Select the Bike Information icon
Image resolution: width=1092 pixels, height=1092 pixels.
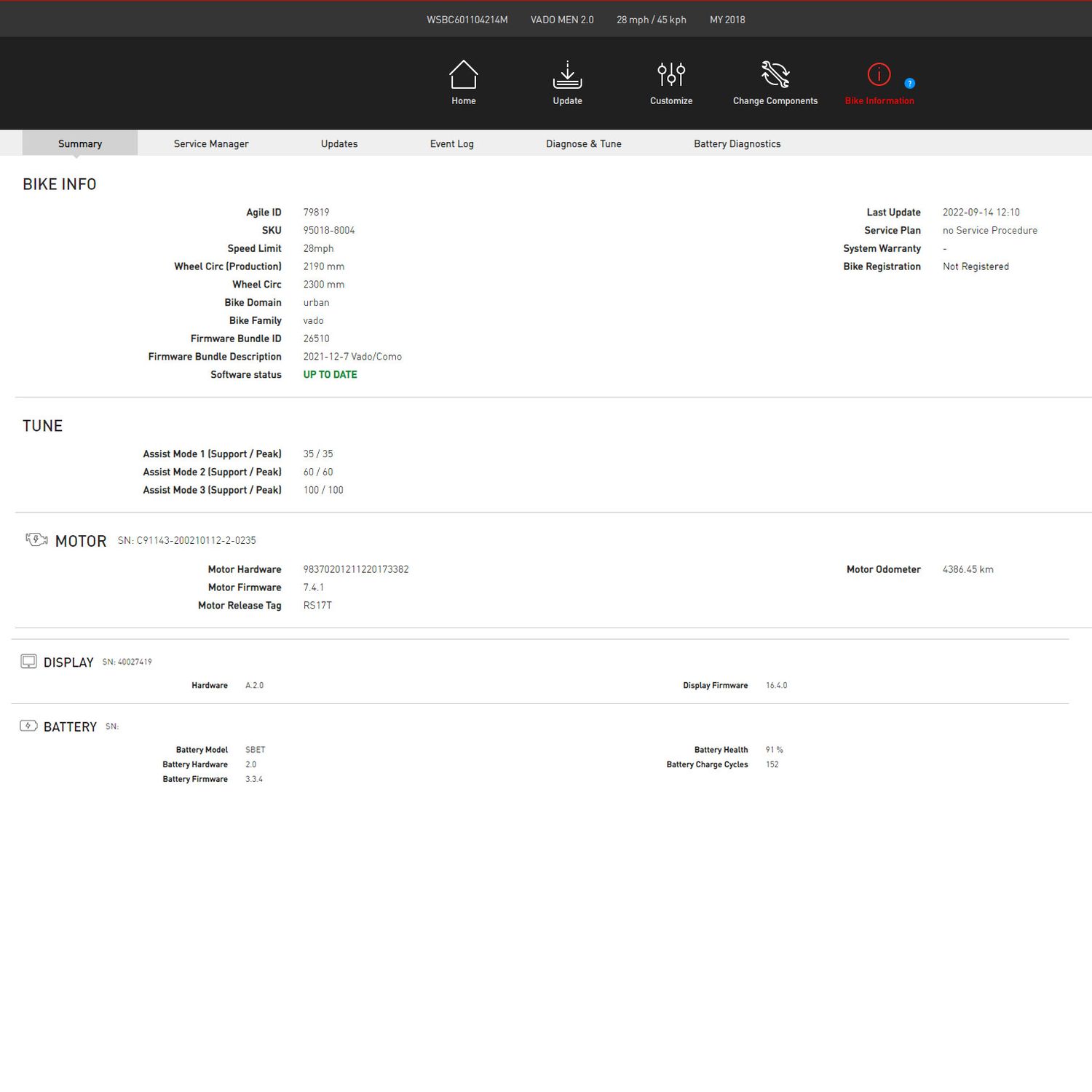879,74
